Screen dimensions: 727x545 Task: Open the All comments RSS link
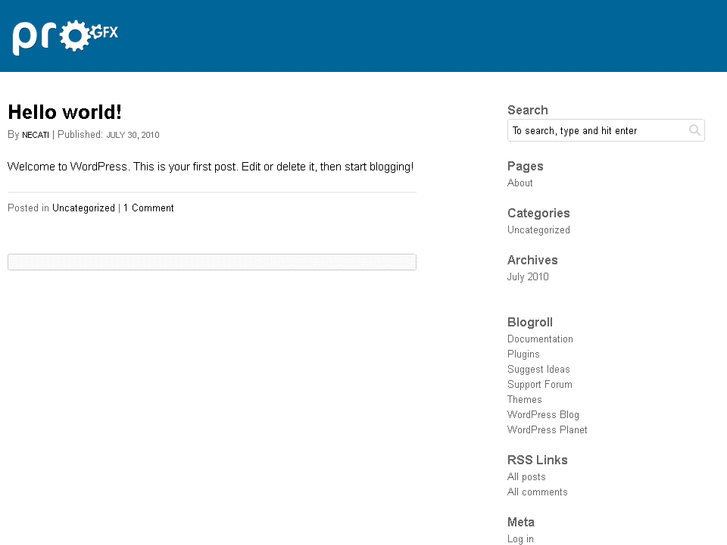(x=537, y=492)
